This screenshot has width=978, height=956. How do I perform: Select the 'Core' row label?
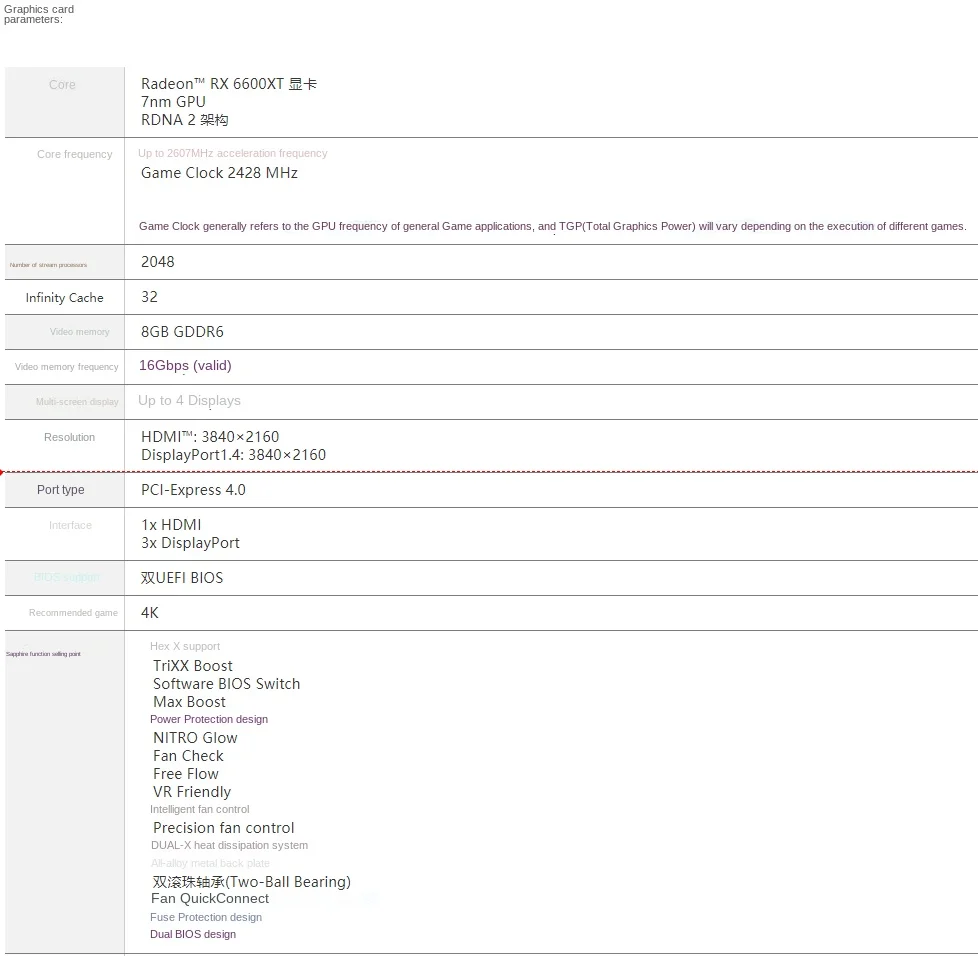coord(62,85)
